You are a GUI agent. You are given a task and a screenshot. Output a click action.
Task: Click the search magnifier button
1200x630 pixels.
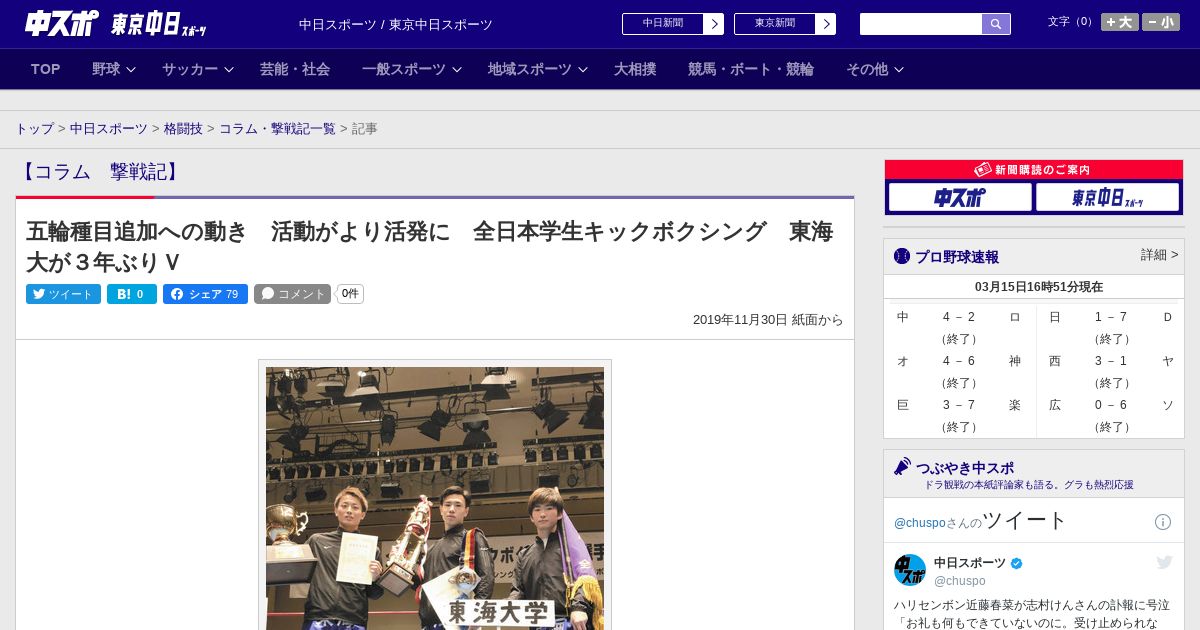pyautogui.click(x=996, y=24)
